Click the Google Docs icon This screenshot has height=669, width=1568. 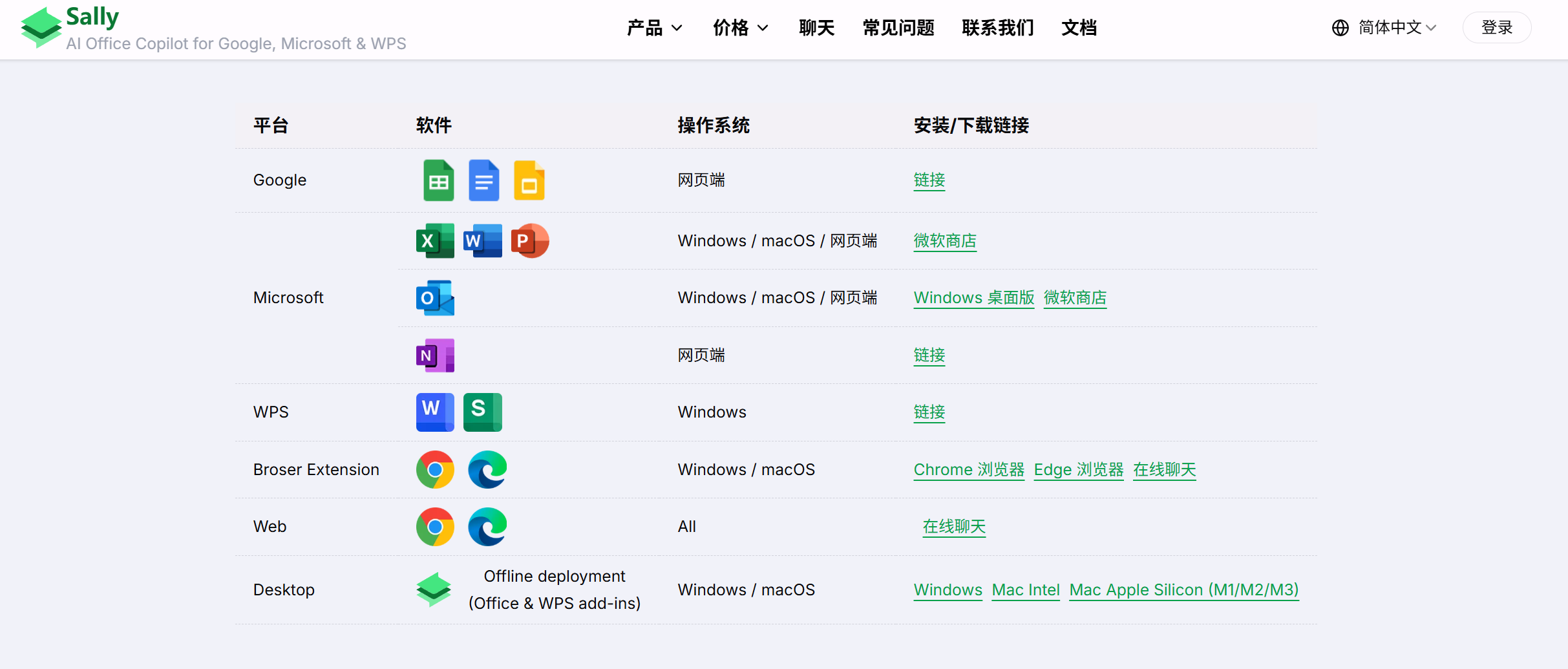coord(484,180)
